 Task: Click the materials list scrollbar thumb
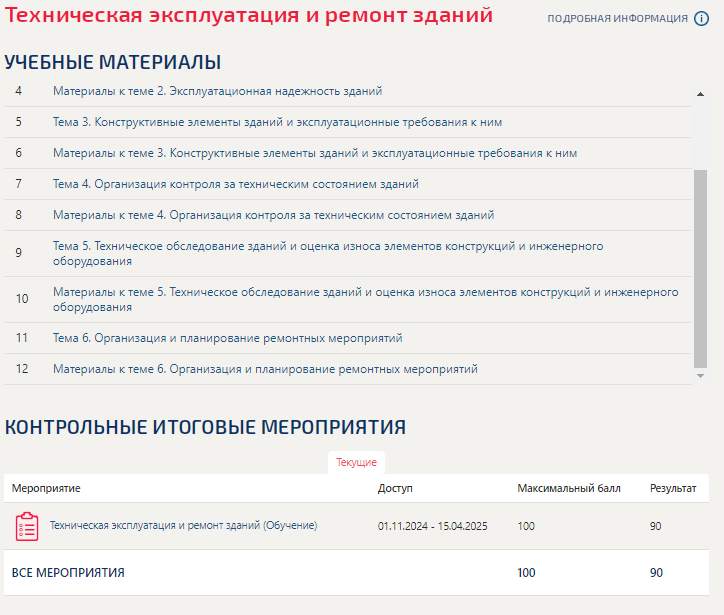point(700,268)
